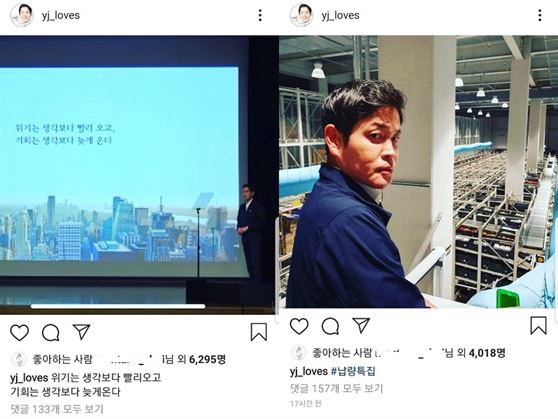Open the warehouse selfie photo
The image size is (558, 419).
[418, 172]
